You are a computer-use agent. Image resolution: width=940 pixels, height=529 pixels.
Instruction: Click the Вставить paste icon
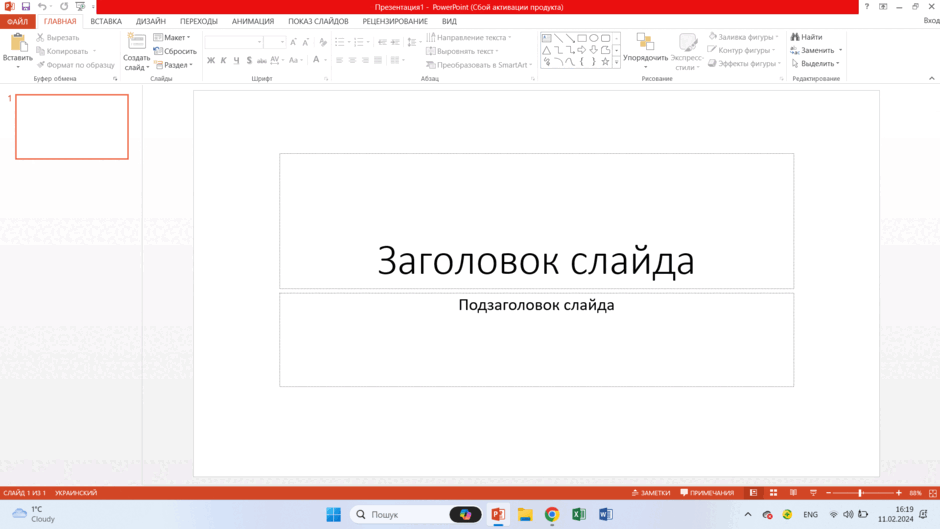[18, 43]
